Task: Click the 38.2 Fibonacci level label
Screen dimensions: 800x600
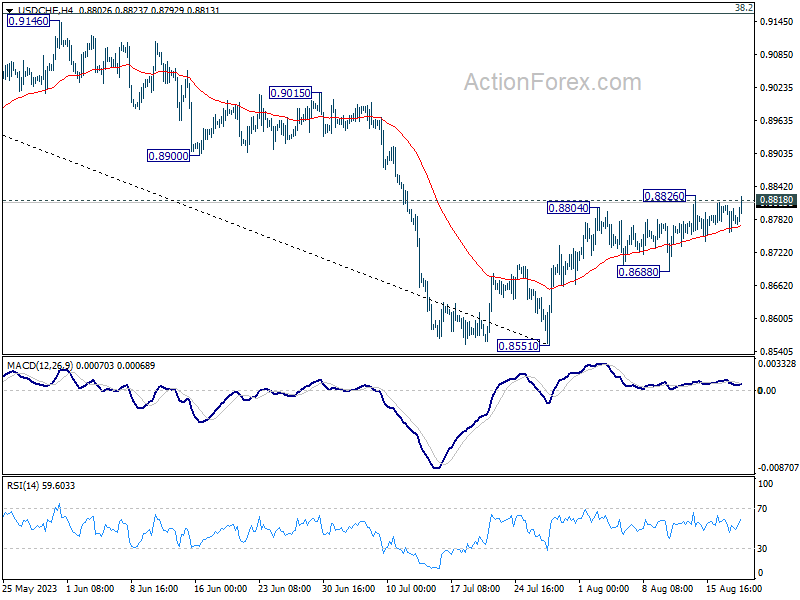Action: tap(744, 8)
